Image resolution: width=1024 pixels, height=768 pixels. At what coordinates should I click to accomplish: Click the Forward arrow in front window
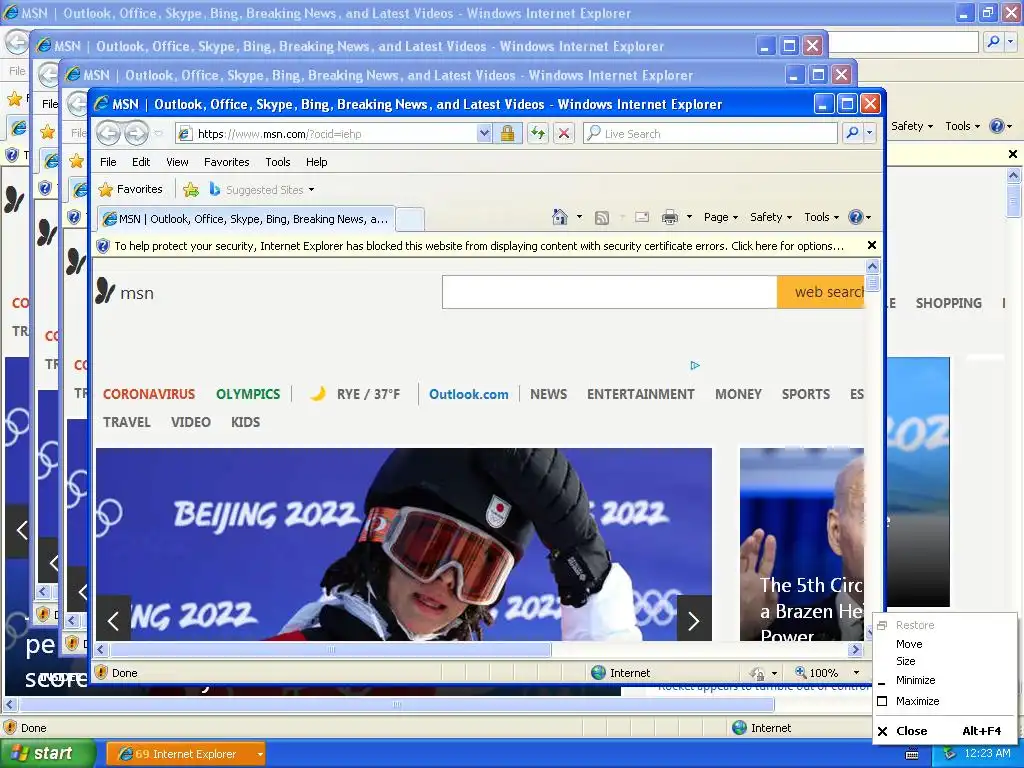click(136, 134)
